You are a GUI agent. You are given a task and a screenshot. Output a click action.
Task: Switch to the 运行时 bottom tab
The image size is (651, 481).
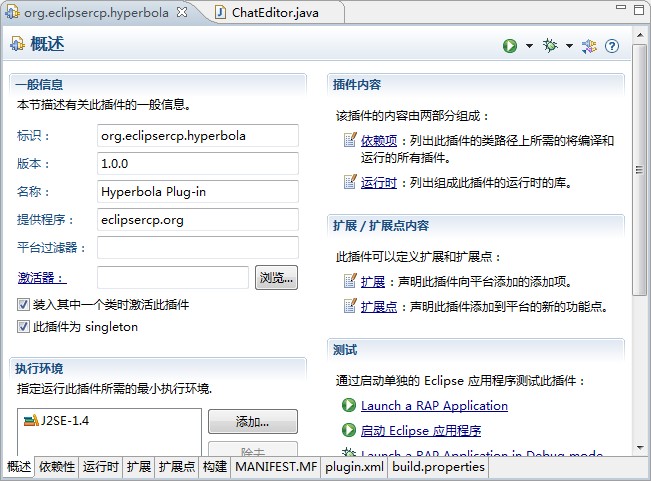[101, 466]
